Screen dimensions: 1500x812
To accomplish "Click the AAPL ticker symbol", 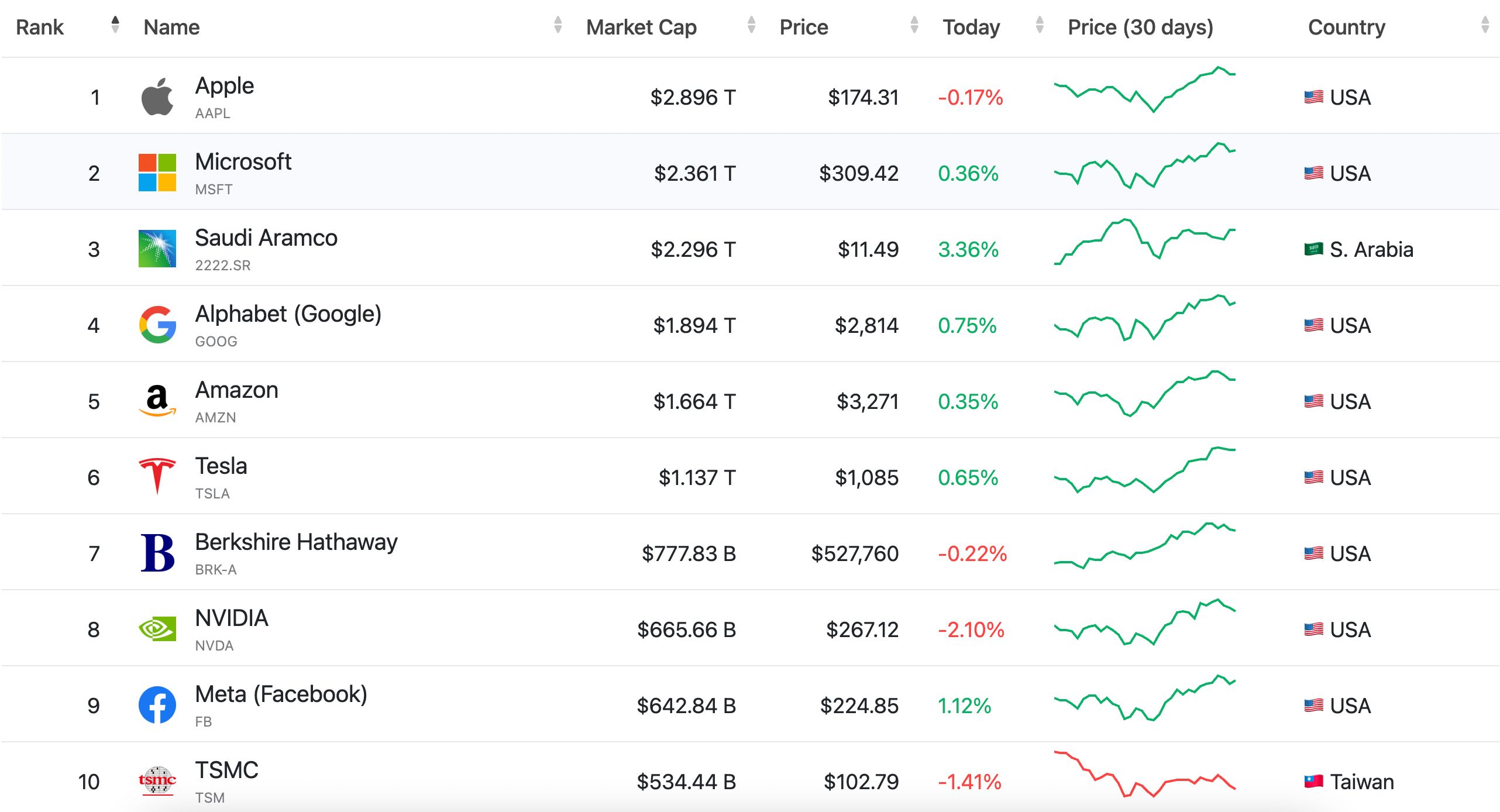I will (212, 113).
